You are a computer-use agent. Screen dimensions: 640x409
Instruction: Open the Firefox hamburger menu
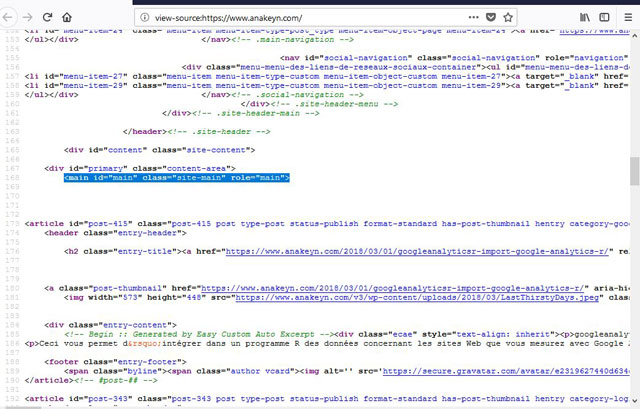pos(629,17)
